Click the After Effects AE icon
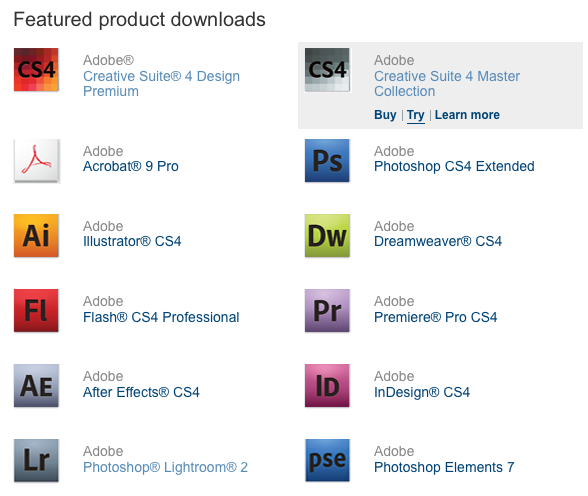The width and height of the screenshot is (588, 496). (36, 385)
